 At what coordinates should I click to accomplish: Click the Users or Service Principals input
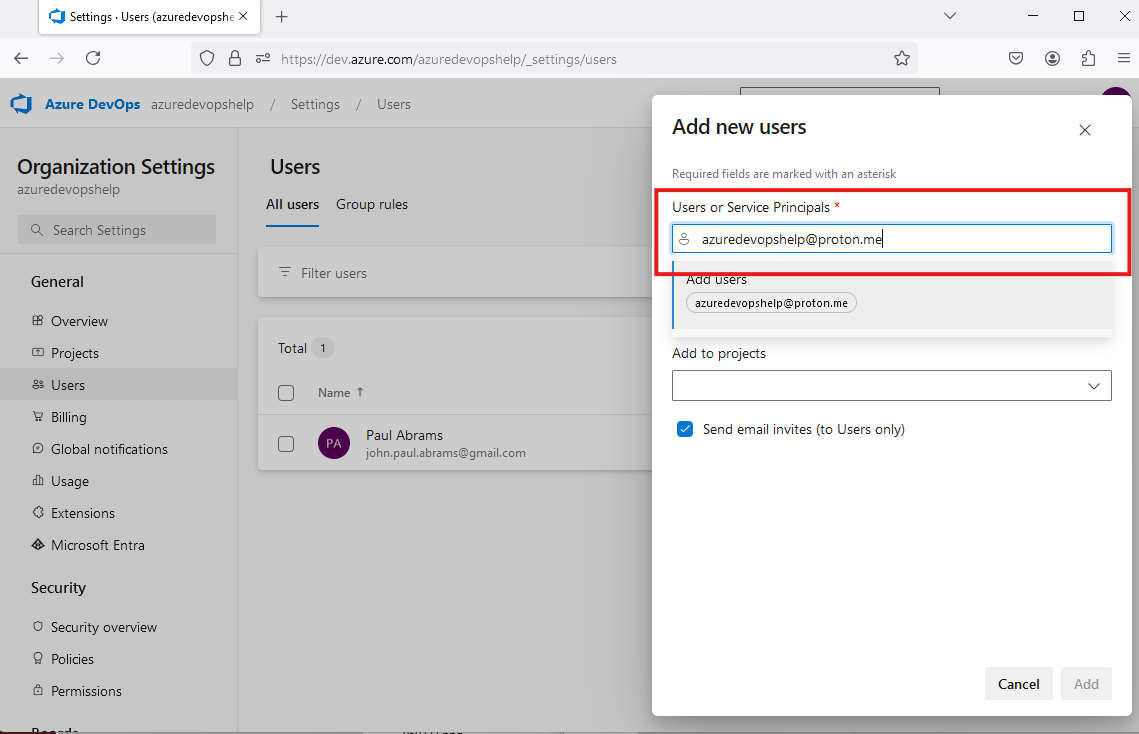point(891,239)
